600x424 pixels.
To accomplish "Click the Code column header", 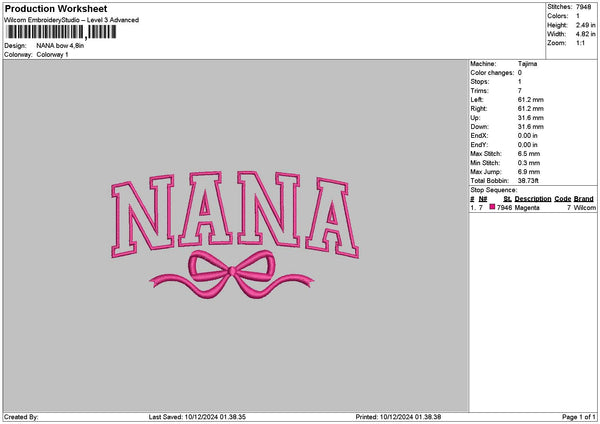I will click(562, 199).
